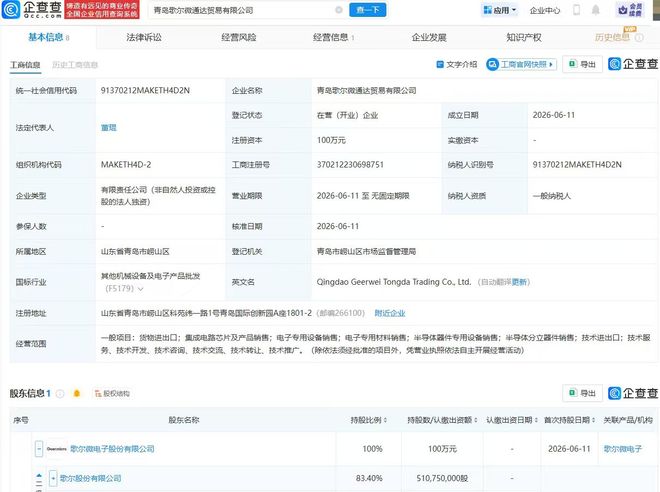Click the info icon beside 股东信息
660x492 pixels.
coord(60,394)
